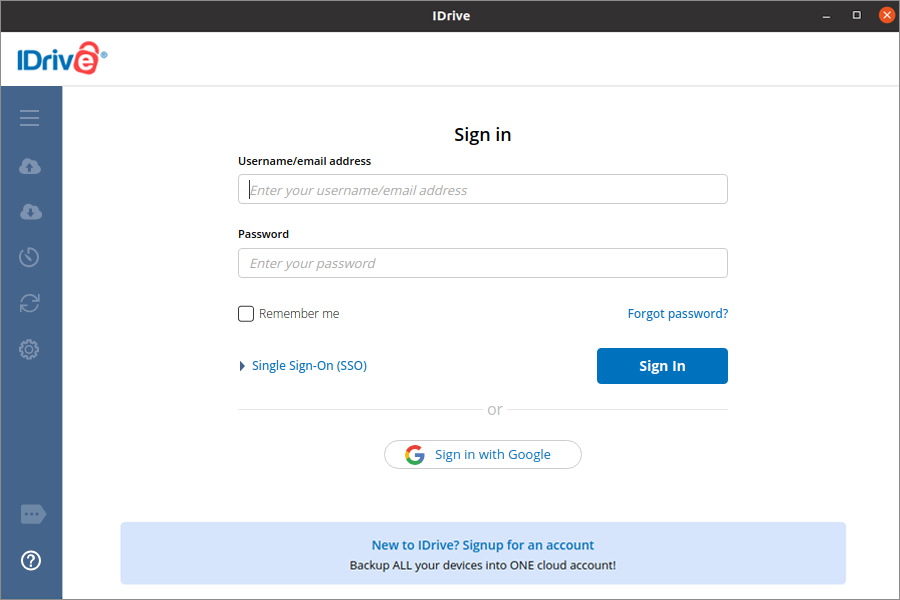The width and height of the screenshot is (900, 600).
Task: Open the hamburger menu in sidebar
Action: click(x=30, y=118)
